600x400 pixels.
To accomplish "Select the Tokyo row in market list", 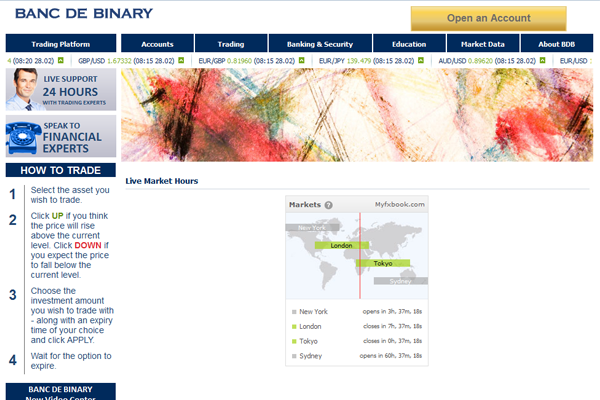I will click(x=357, y=341).
